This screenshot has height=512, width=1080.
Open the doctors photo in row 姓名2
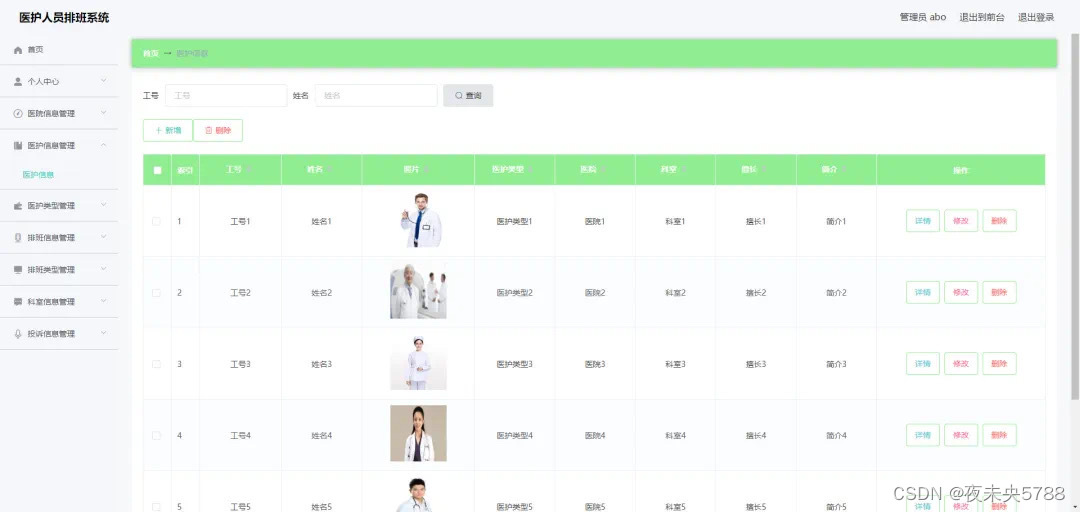coord(418,292)
